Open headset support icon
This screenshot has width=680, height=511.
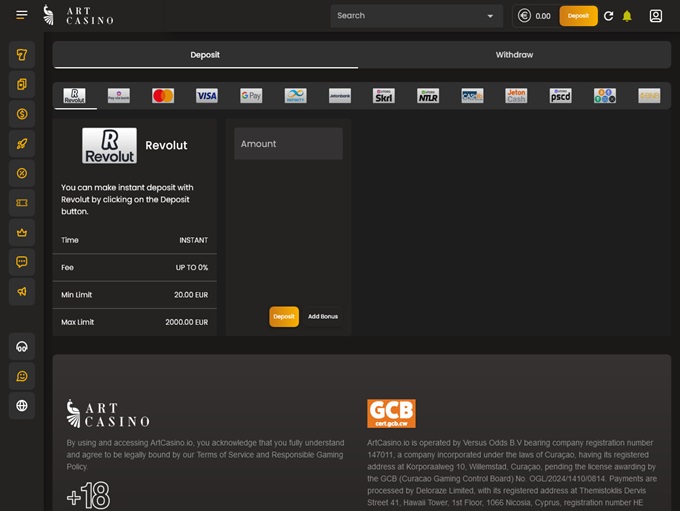pos(22,346)
